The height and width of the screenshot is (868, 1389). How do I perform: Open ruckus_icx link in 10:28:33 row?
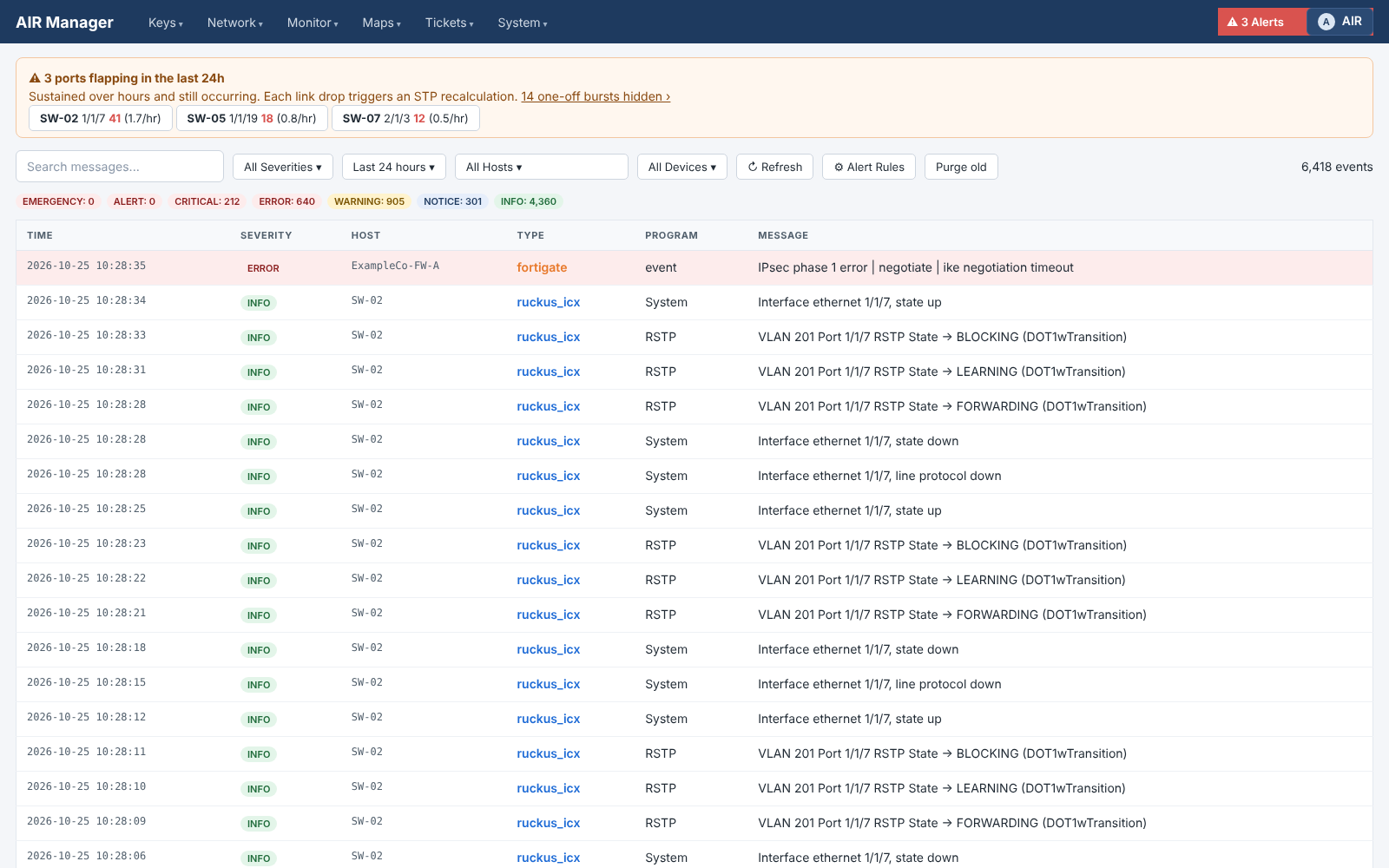tap(549, 337)
